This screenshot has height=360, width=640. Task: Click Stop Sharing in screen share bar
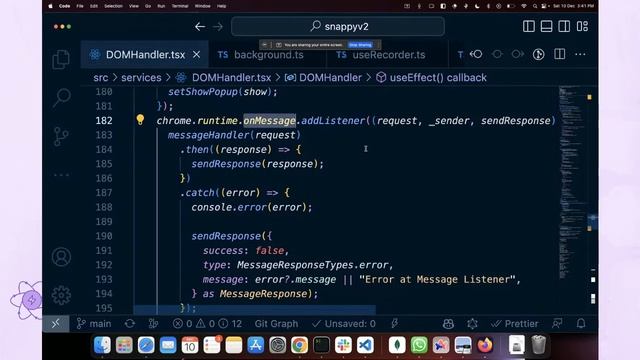(x=360, y=45)
